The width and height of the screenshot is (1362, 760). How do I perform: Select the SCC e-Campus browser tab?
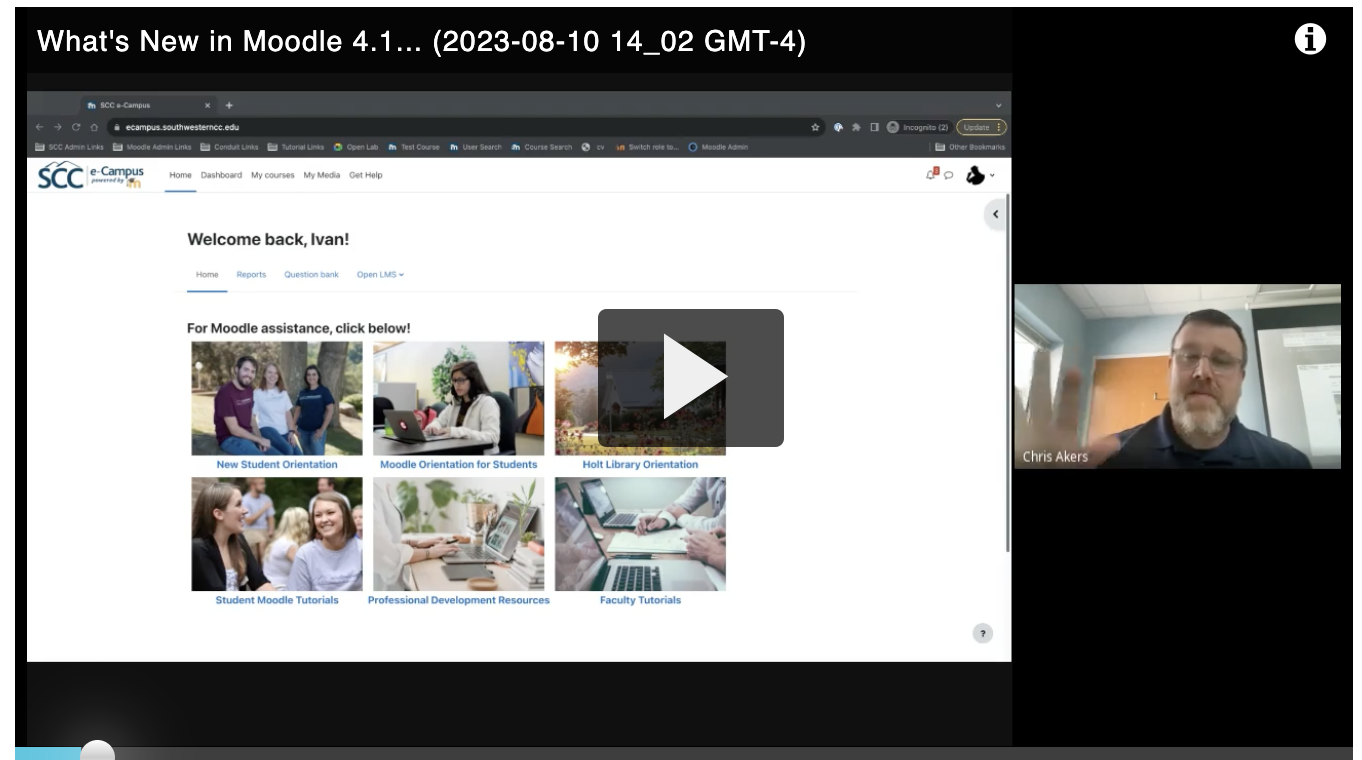click(x=149, y=105)
